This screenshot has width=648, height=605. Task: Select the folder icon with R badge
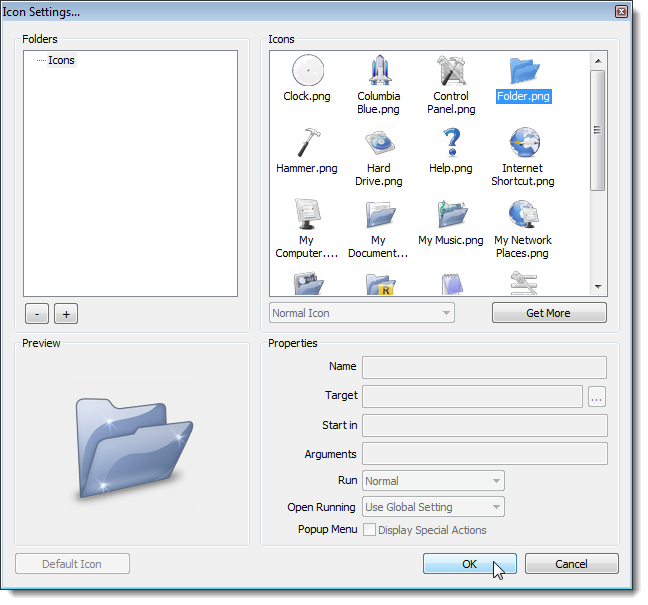click(x=380, y=284)
